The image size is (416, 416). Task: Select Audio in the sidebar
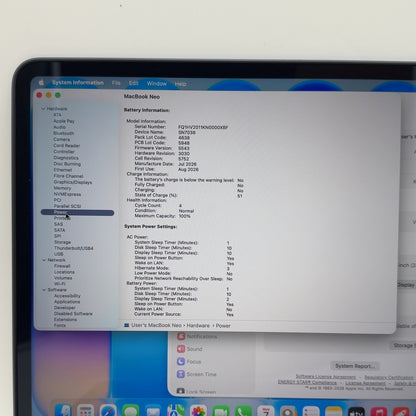pos(60,127)
